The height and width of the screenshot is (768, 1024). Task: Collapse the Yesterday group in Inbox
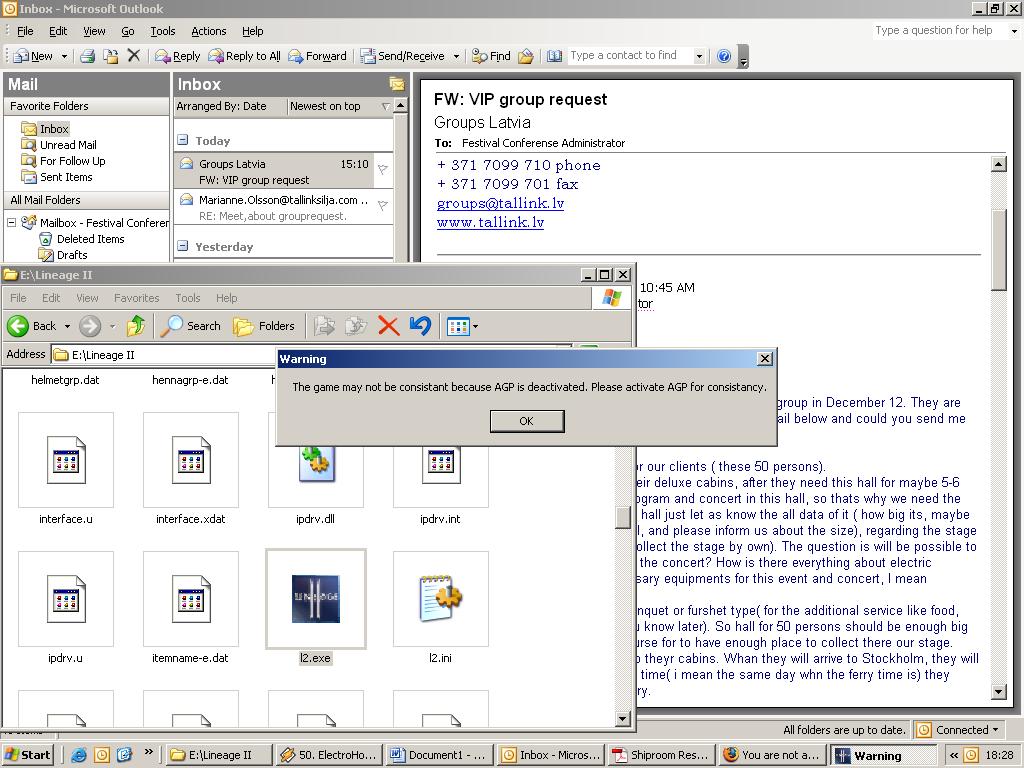183,246
